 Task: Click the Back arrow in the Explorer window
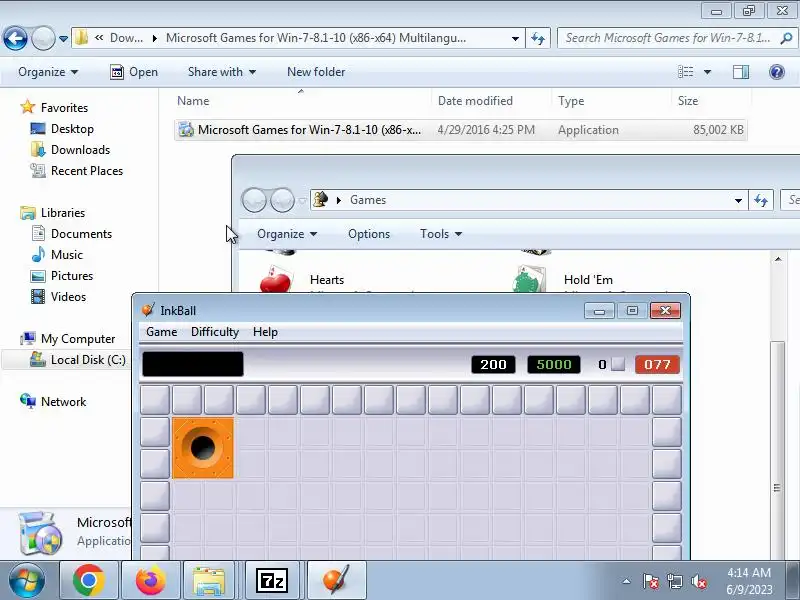coord(15,38)
